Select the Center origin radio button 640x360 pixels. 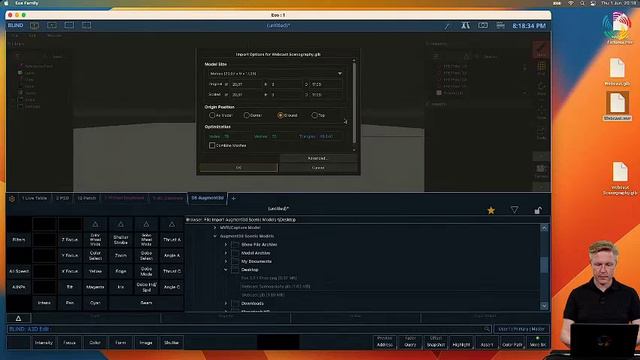click(x=247, y=116)
